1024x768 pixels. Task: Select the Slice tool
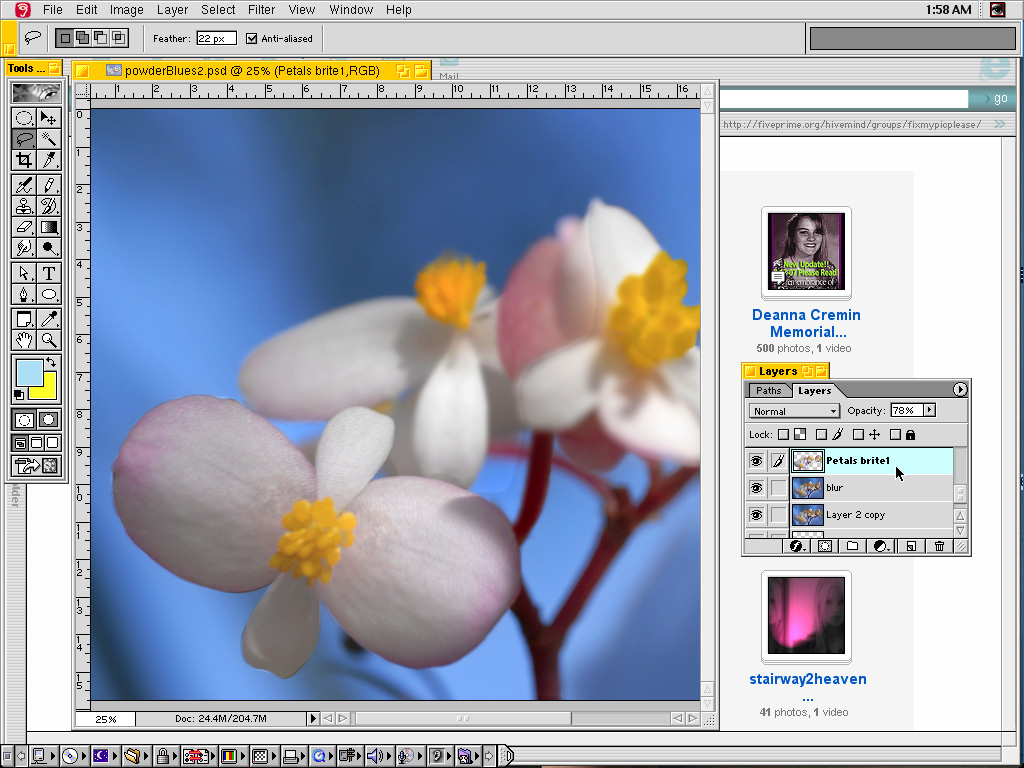click(x=49, y=160)
